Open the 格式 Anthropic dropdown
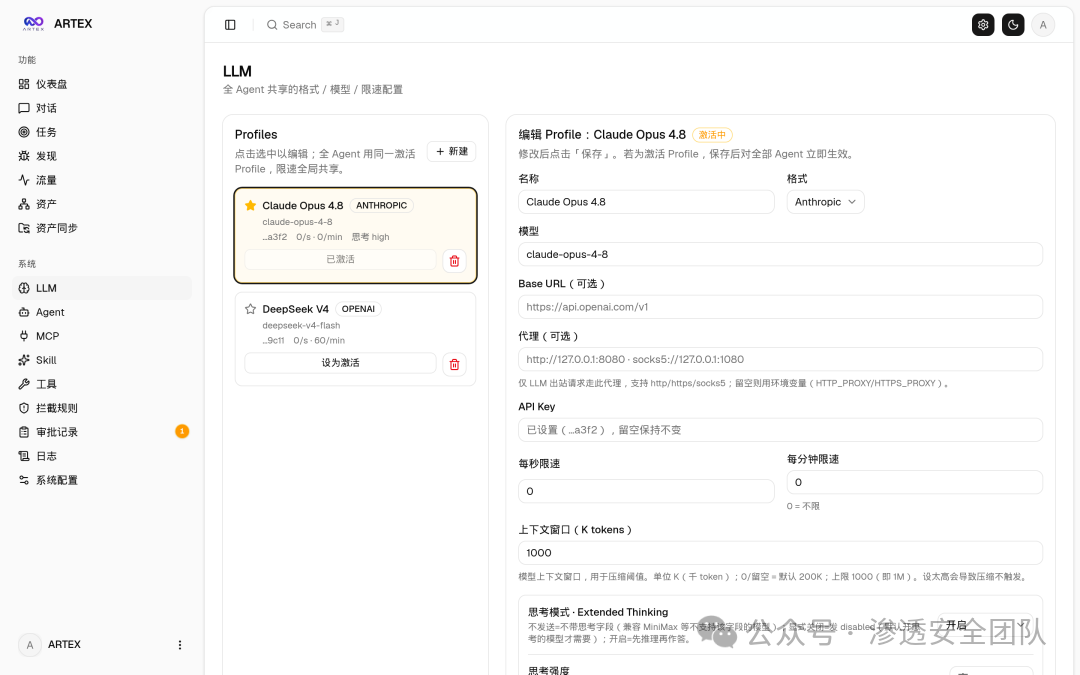 825,202
